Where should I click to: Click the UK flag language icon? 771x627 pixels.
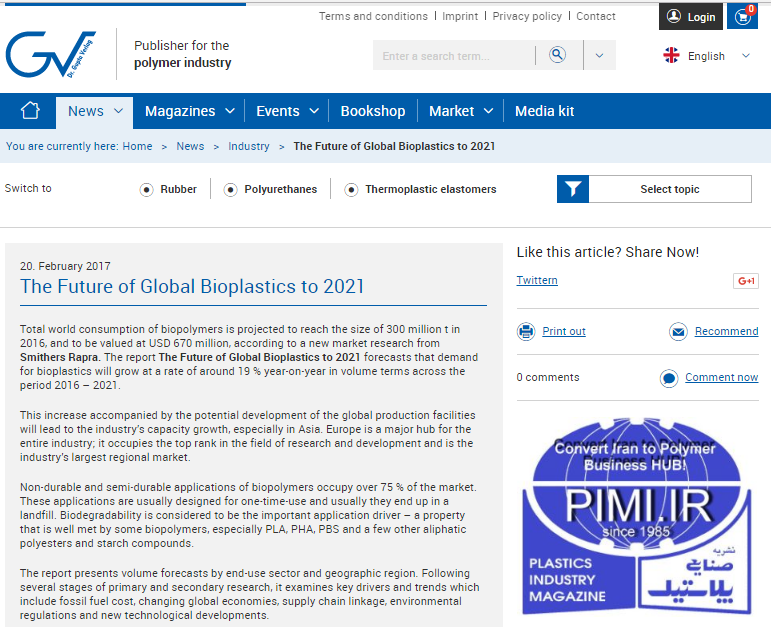click(x=671, y=55)
